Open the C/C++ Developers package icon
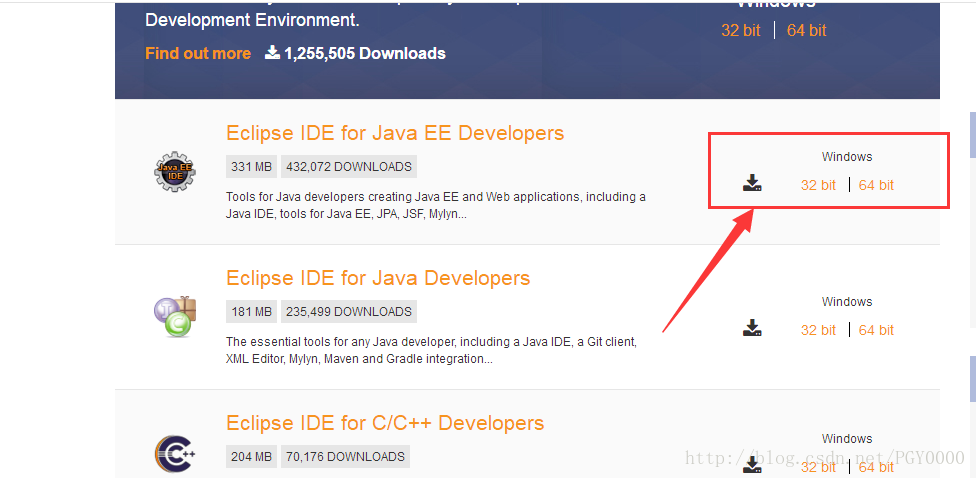Viewport: 976px width, 478px height. 175,454
